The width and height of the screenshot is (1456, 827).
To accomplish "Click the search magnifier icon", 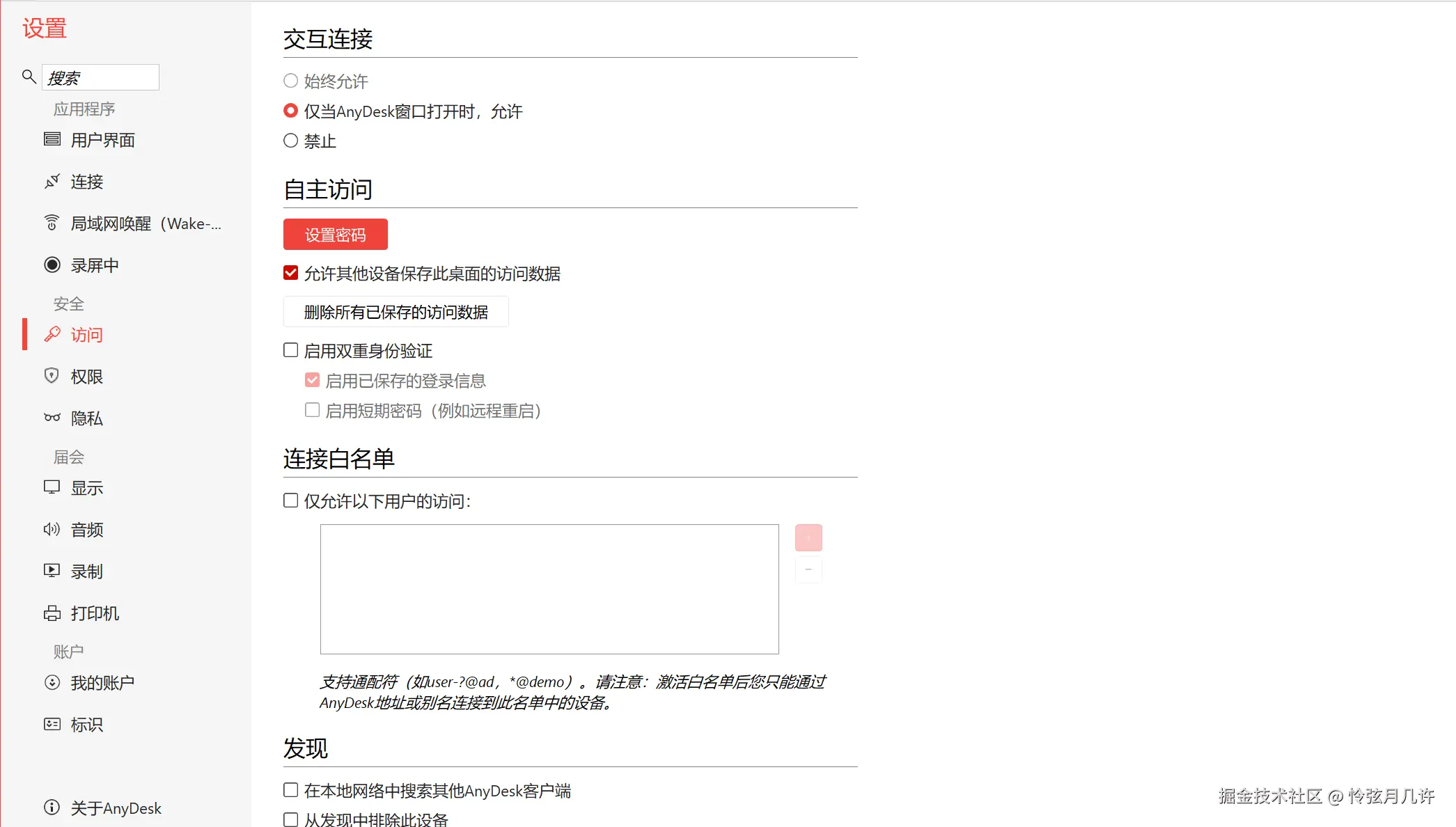I will [x=29, y=77].
